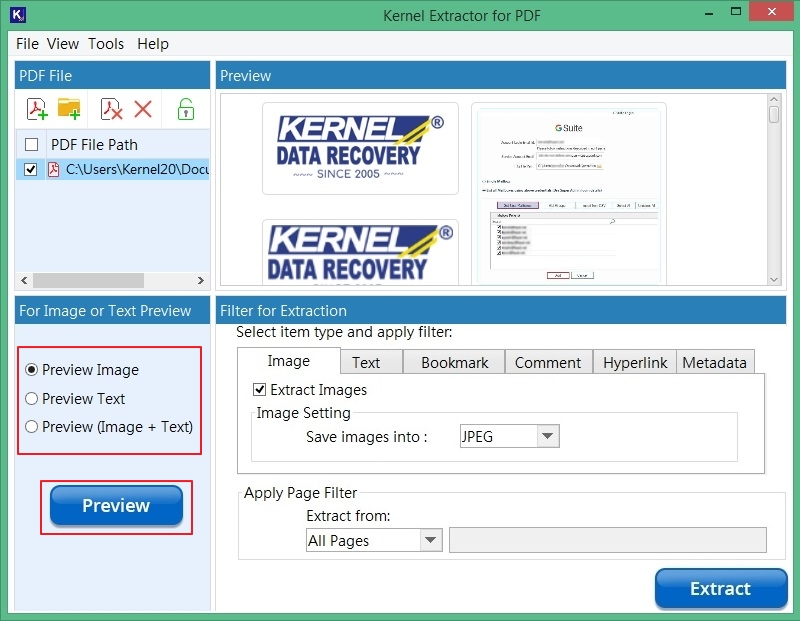800x621 pixels.
Task: Switch to the Text tab
Action: click(371, 362)
